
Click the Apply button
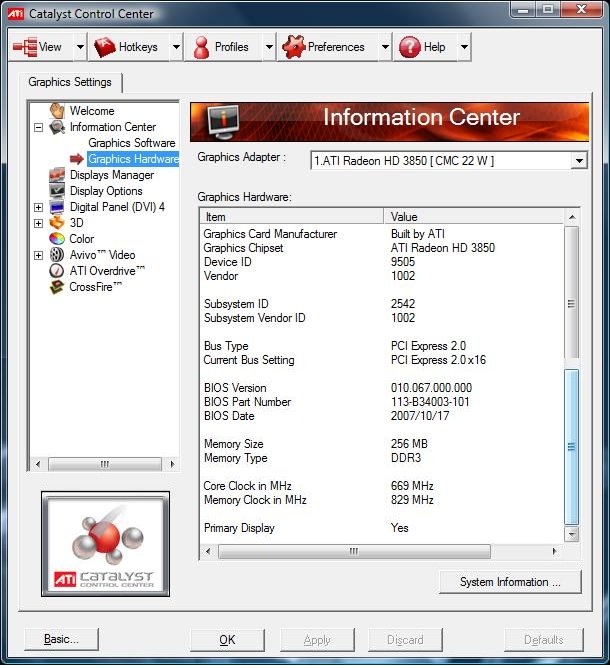click(x=317, y=640)
